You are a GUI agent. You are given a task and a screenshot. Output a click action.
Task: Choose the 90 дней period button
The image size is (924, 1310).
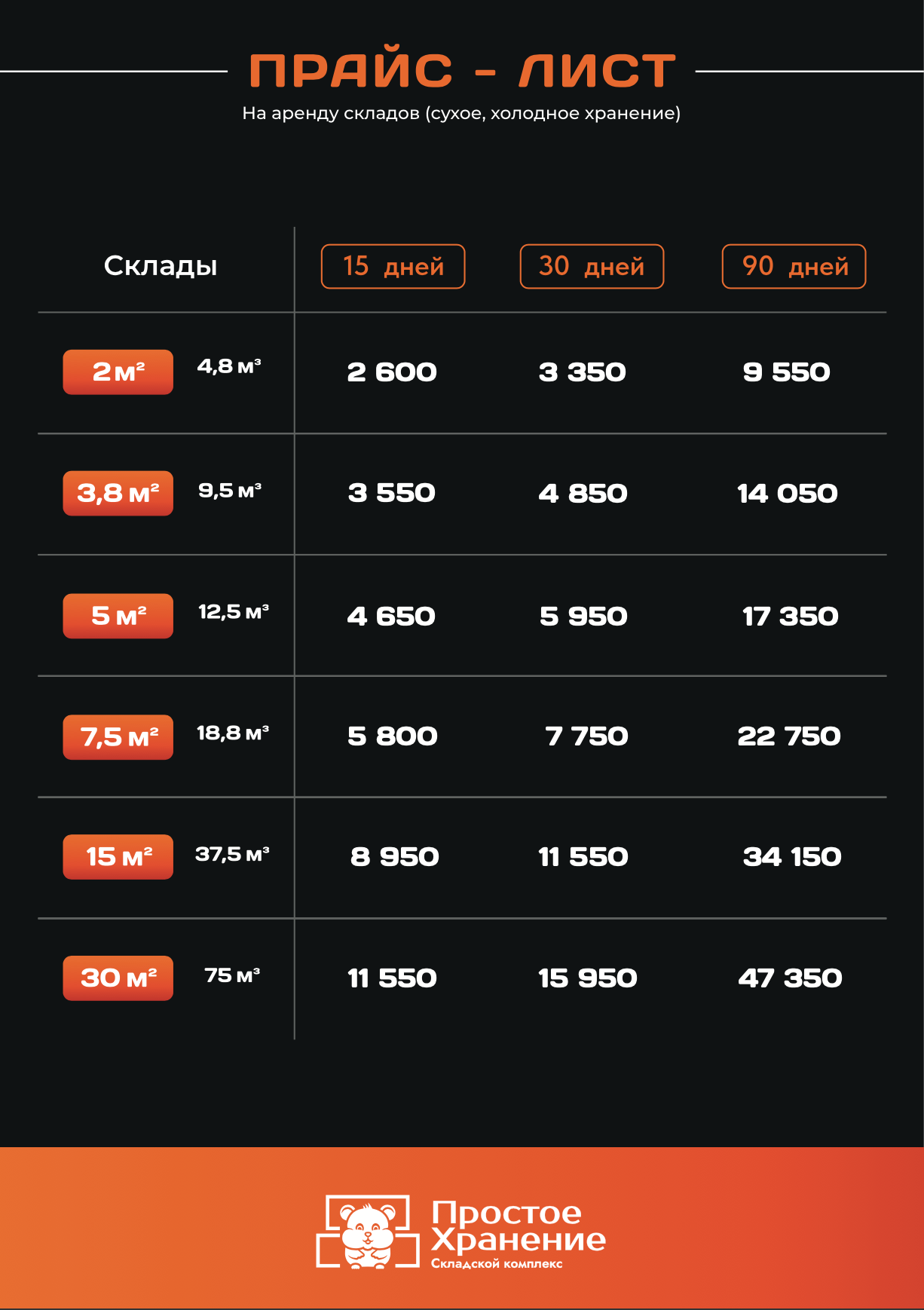794,266
